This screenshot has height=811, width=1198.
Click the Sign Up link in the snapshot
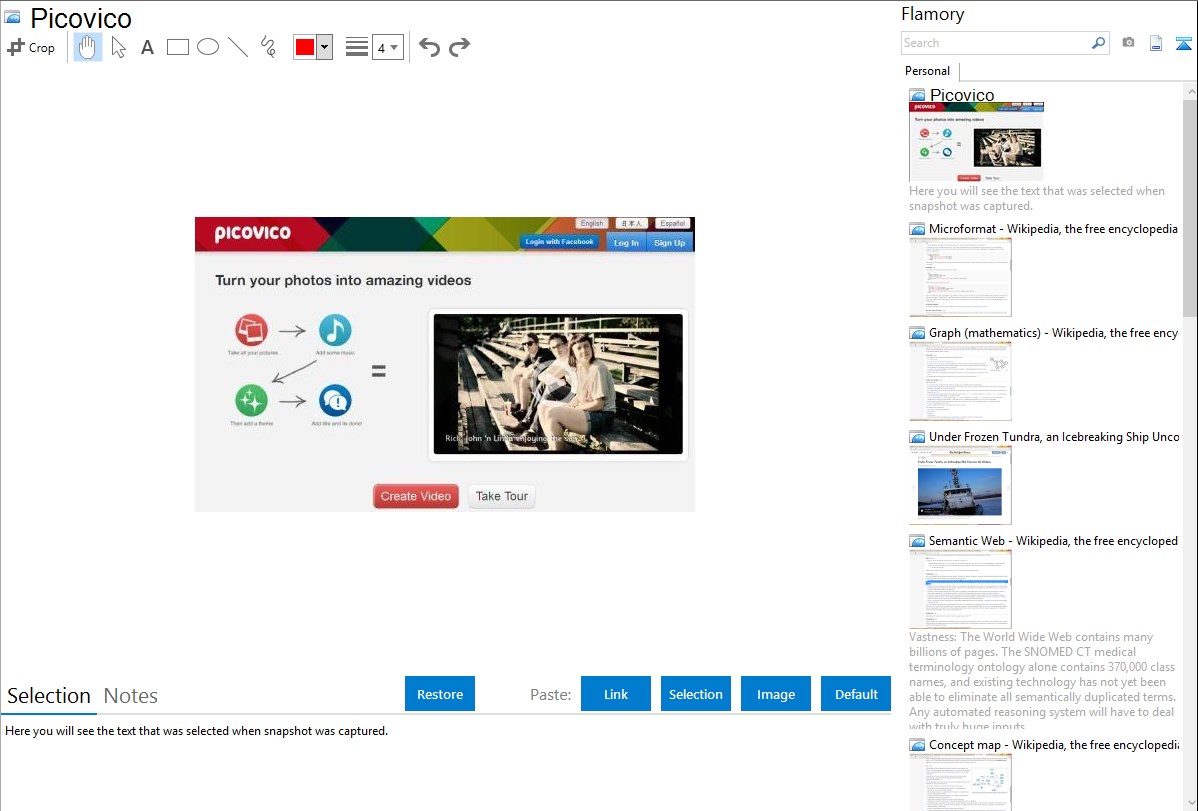[669, 242]
